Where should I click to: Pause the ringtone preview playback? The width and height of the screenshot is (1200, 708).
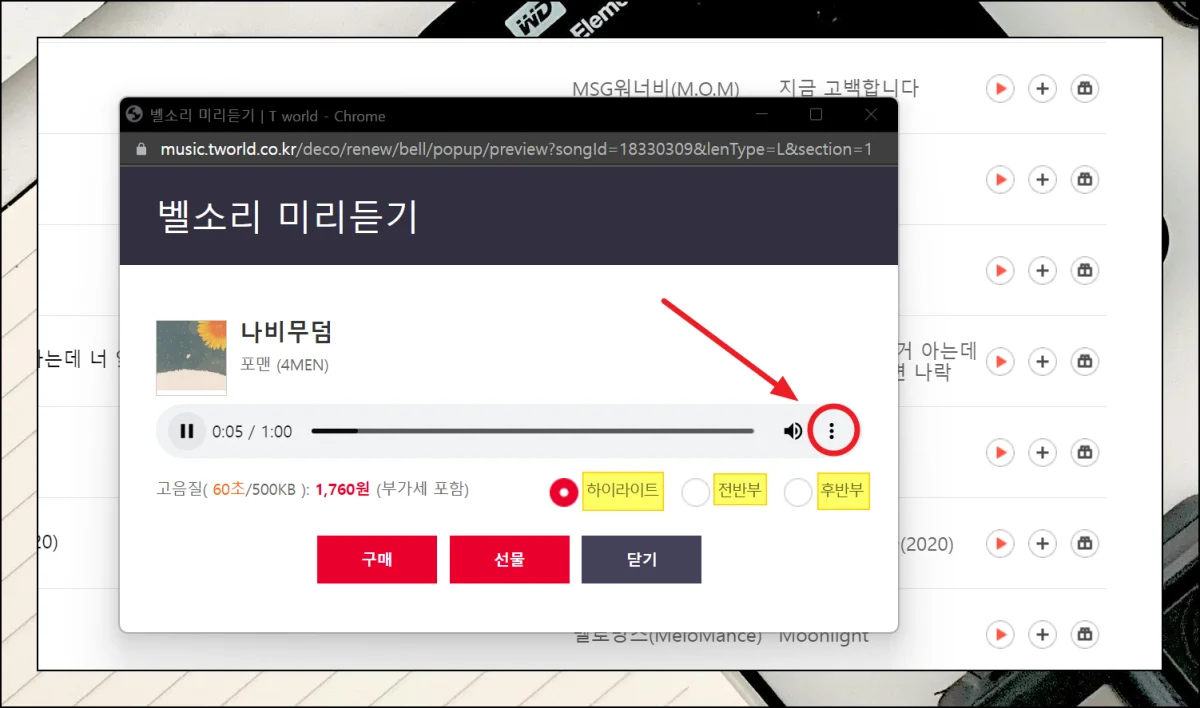186,432
